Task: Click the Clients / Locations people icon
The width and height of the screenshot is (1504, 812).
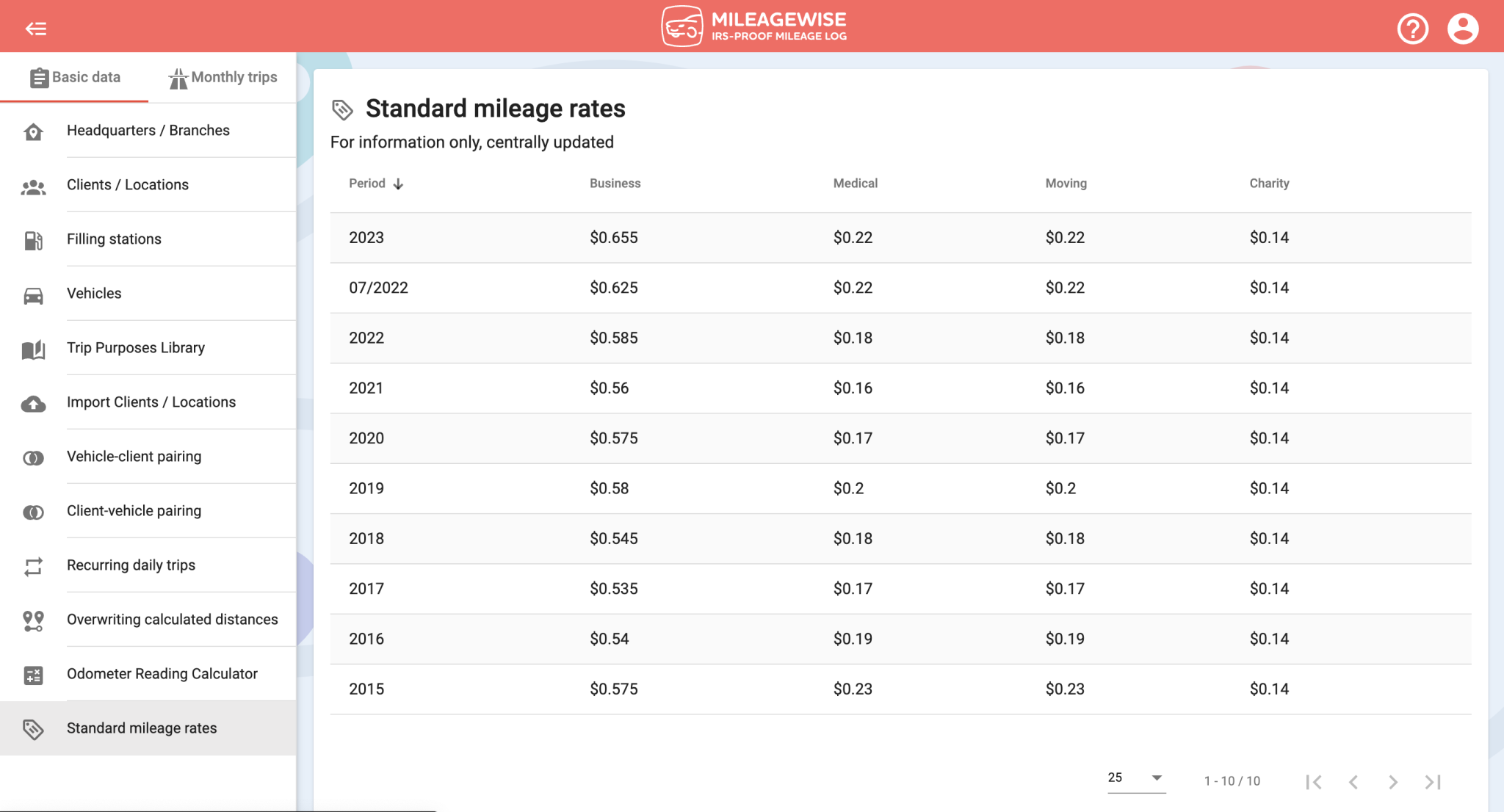Action: 33,186
